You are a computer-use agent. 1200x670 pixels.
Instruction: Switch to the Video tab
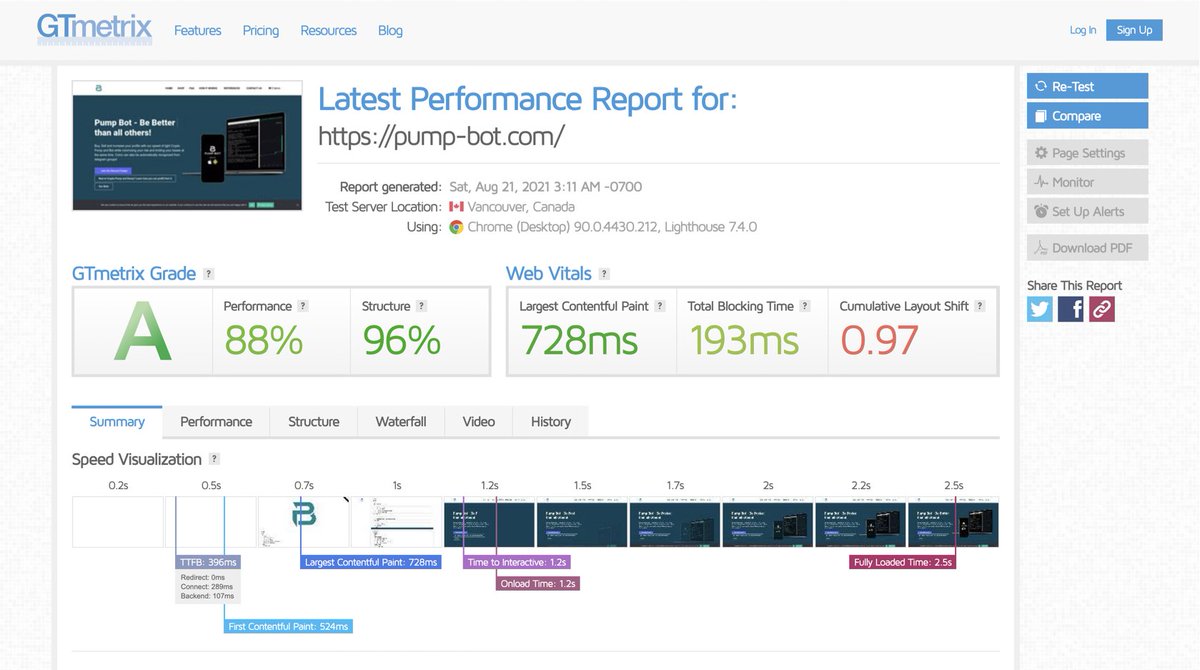479,421
